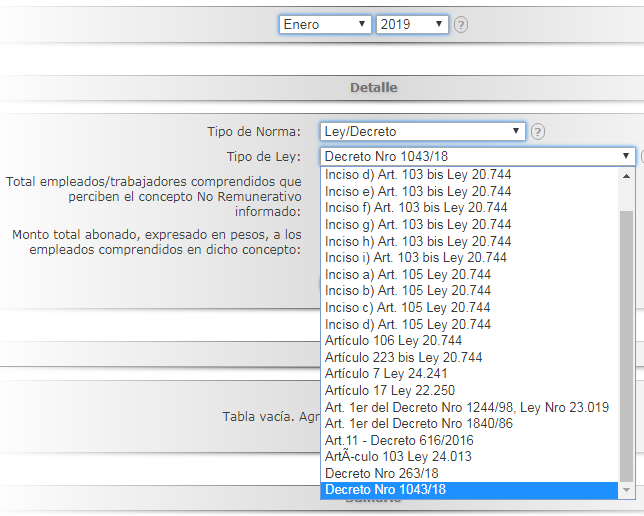Viewport: 644px width, 516px height.
Task: Pick Artículo 106 Ley 20.744
Action: click(x=393, y=341)
